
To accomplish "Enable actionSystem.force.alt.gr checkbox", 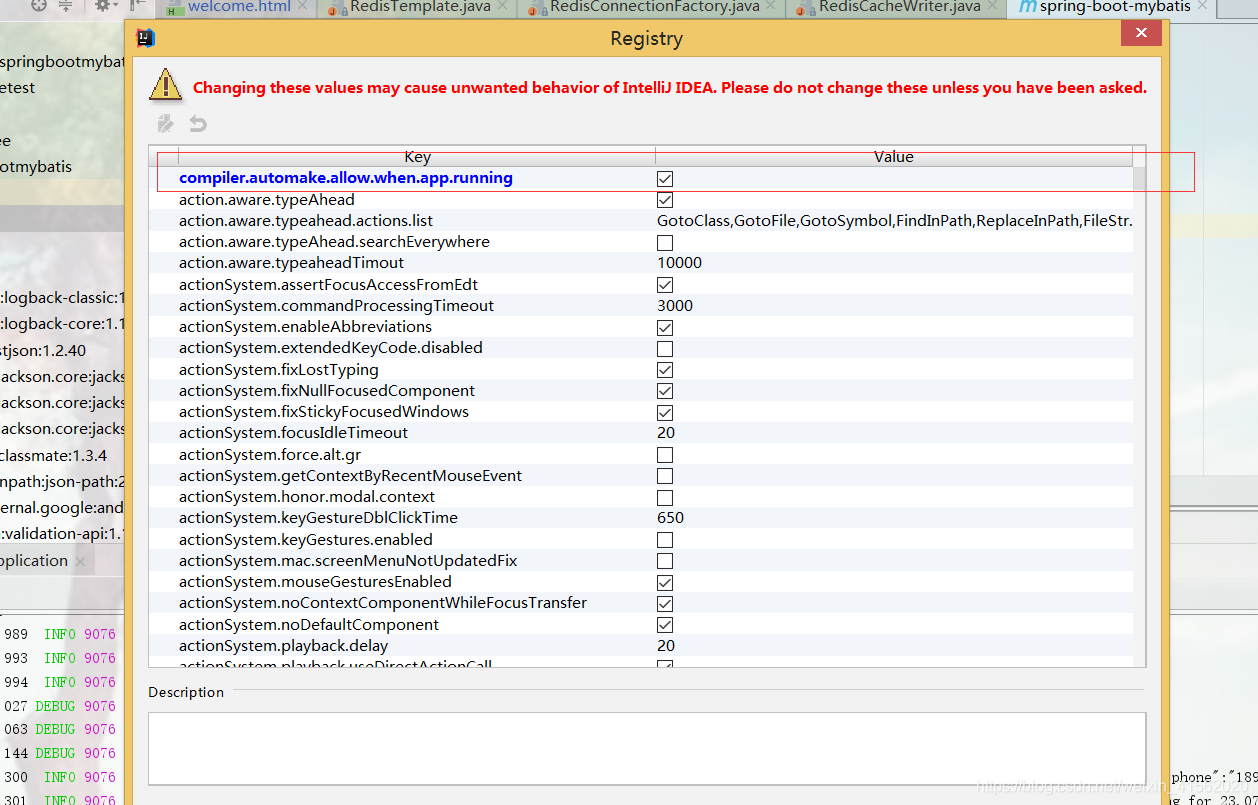I will [665, 455].
